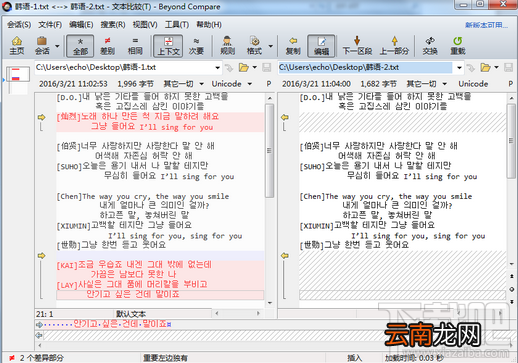Expand the right file path history dropdown
The image size is (518, 363).
click(x=459, y=68)
